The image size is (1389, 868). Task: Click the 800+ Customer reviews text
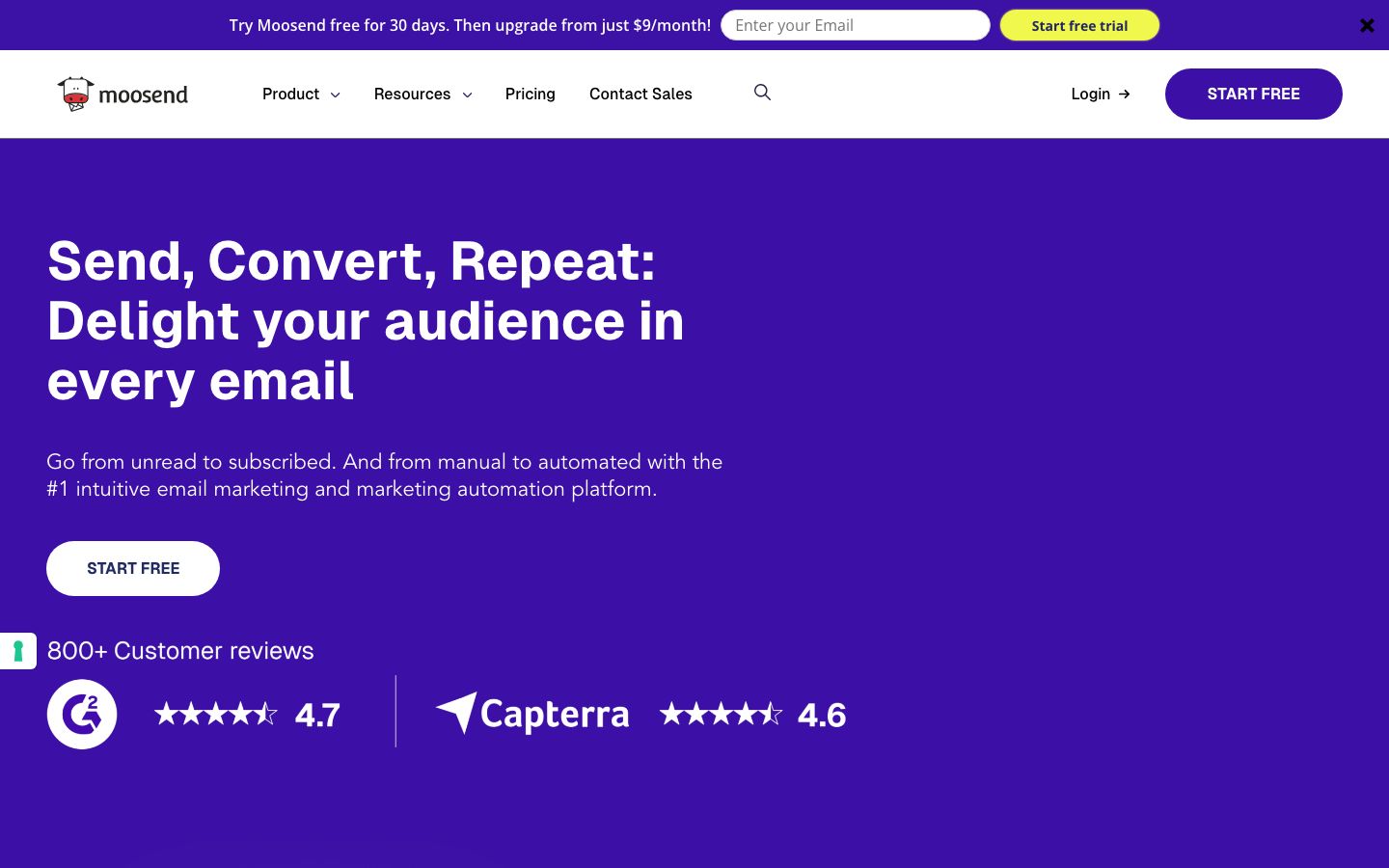(180, 651)
